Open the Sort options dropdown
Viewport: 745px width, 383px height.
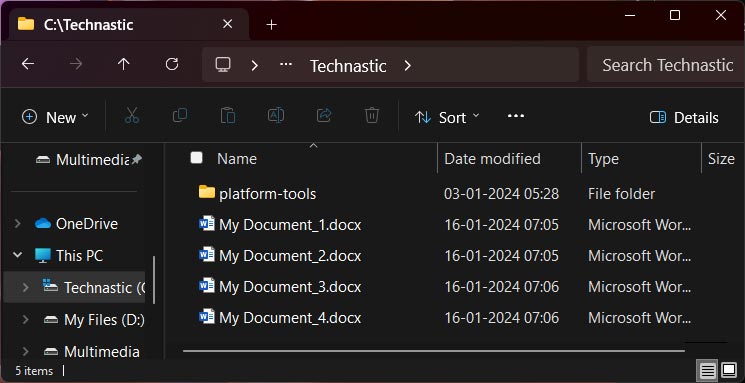(x=447, y=117)
